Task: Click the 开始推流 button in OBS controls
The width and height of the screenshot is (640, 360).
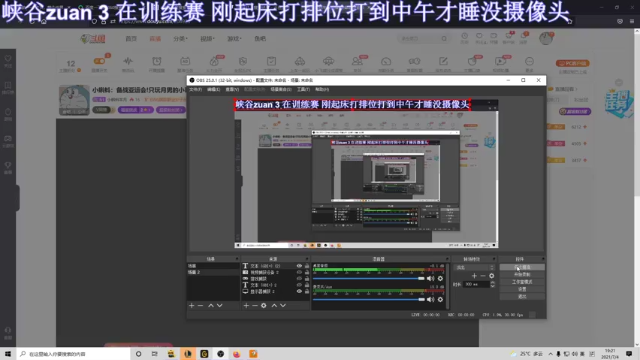Action: pos(522,267)
